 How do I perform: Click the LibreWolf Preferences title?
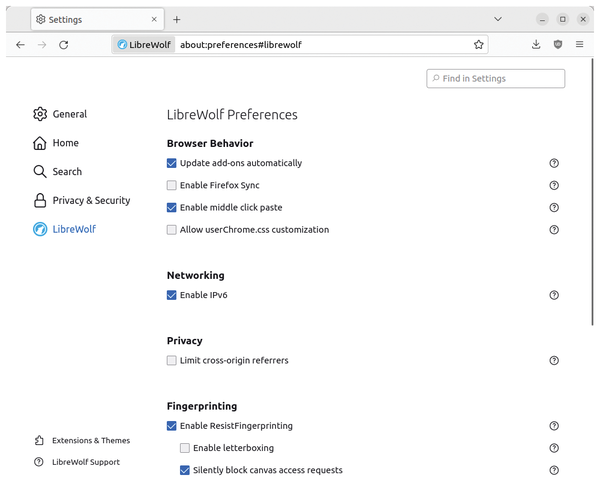232,115
